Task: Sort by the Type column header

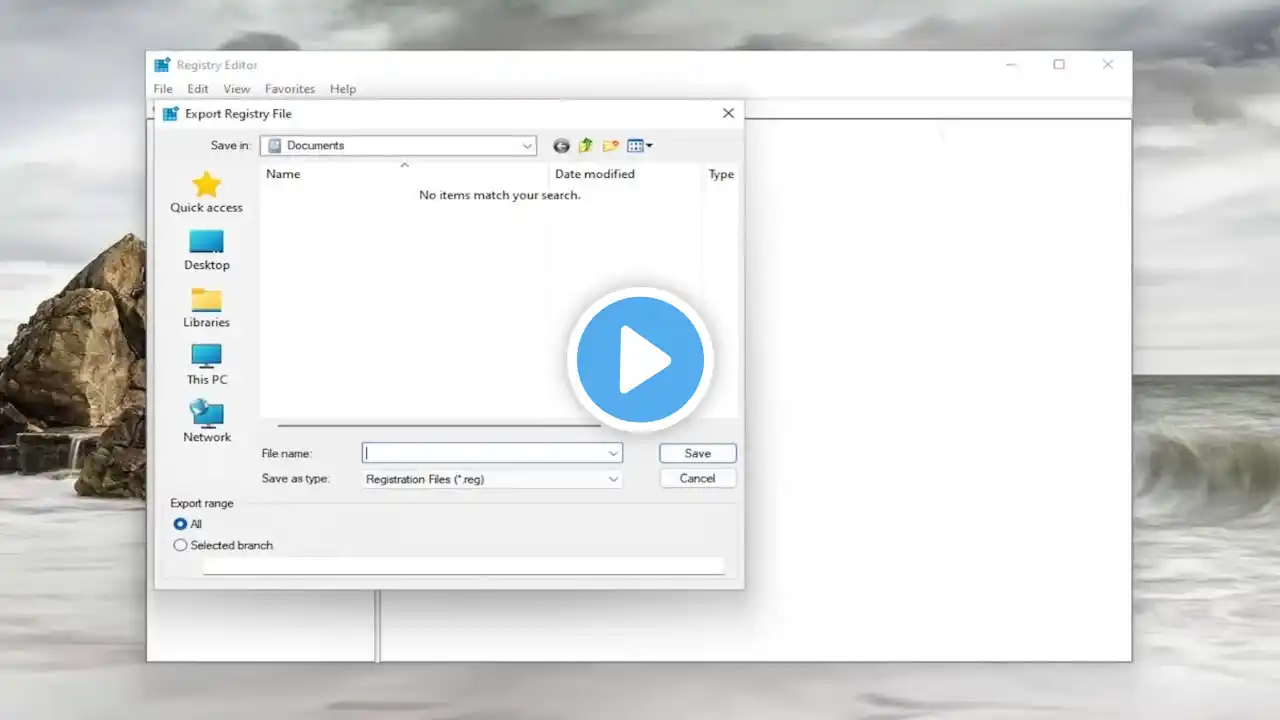Action: pos(720,174)
